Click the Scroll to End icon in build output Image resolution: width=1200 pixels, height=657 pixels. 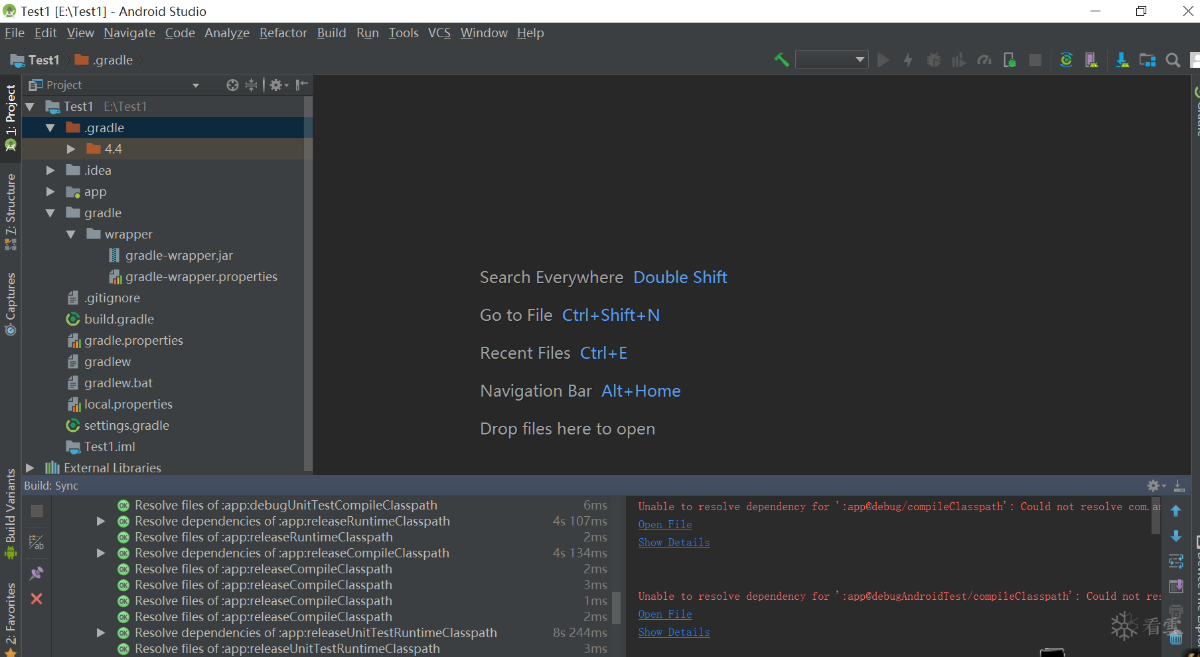tap(1176, 586)
